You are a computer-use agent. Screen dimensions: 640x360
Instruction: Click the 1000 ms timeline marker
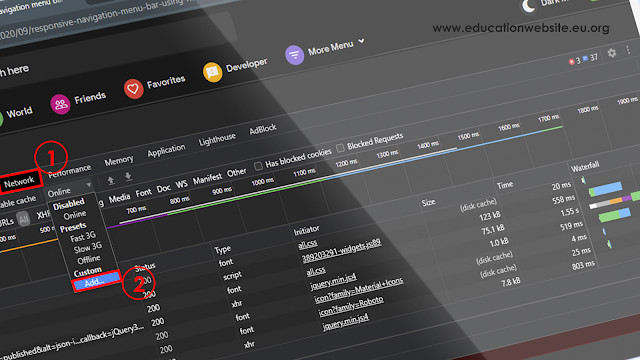coord(262,182)
